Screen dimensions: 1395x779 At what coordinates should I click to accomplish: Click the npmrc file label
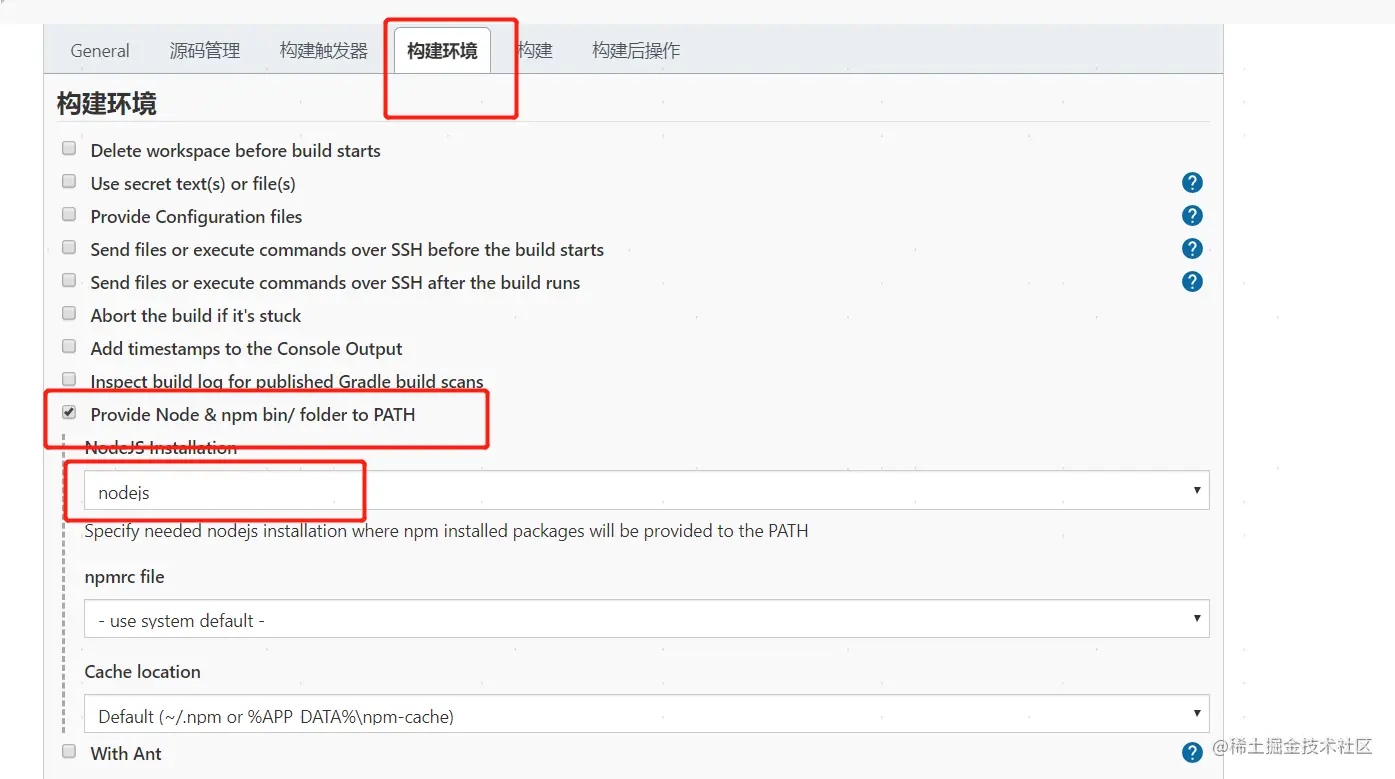[125, 577]
